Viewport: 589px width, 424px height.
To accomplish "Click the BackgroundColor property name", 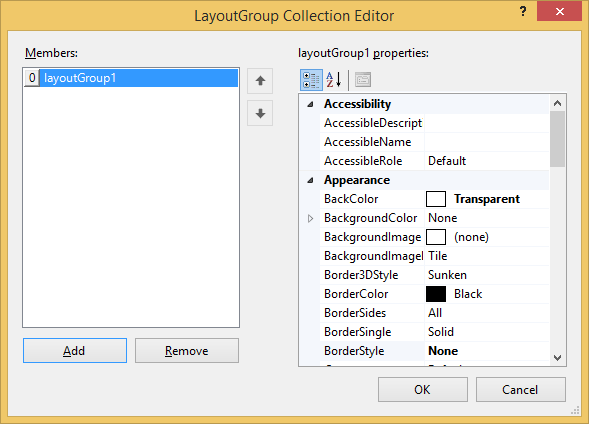I will (371, 218).
